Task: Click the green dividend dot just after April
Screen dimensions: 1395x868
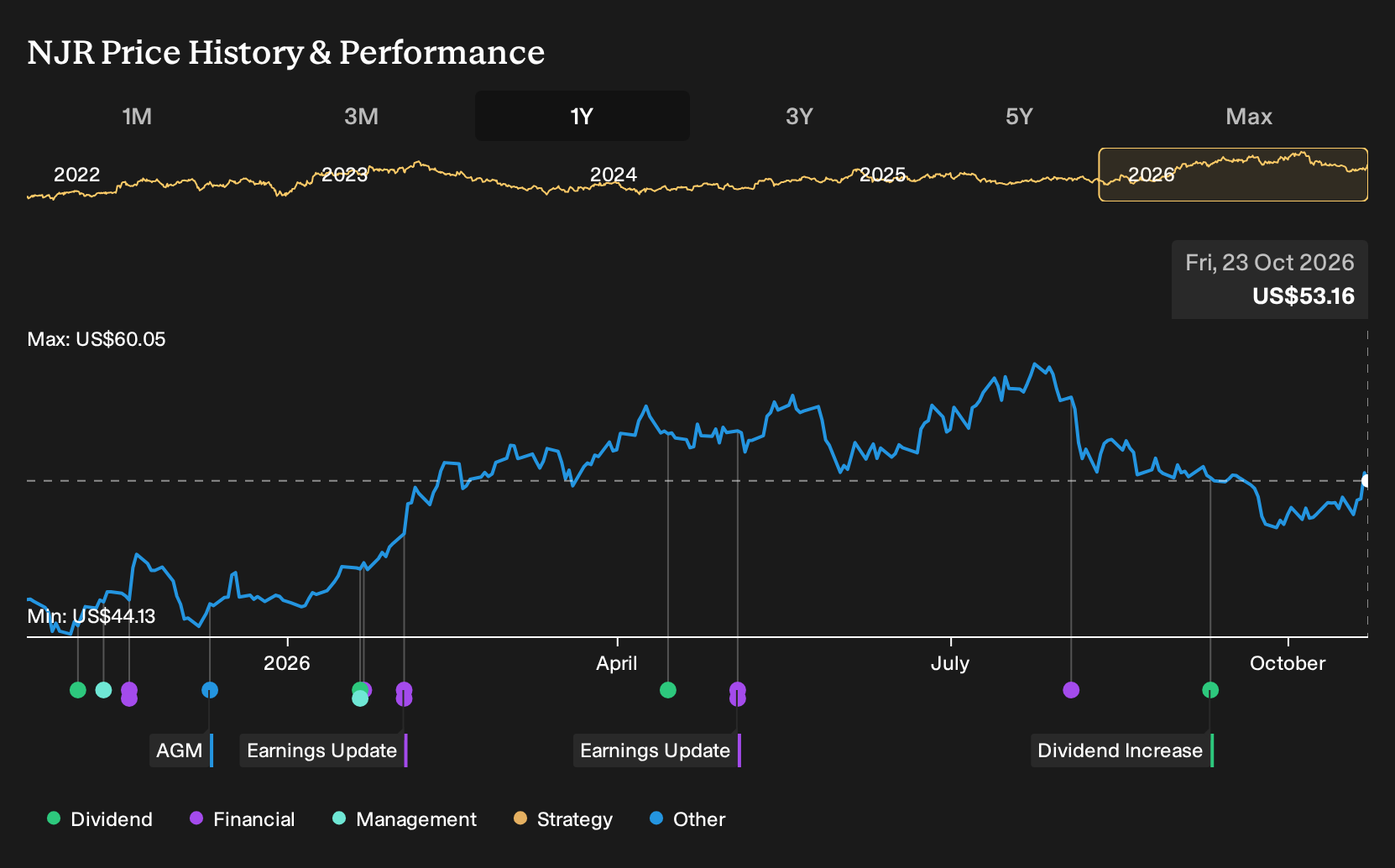Action: 668,690
